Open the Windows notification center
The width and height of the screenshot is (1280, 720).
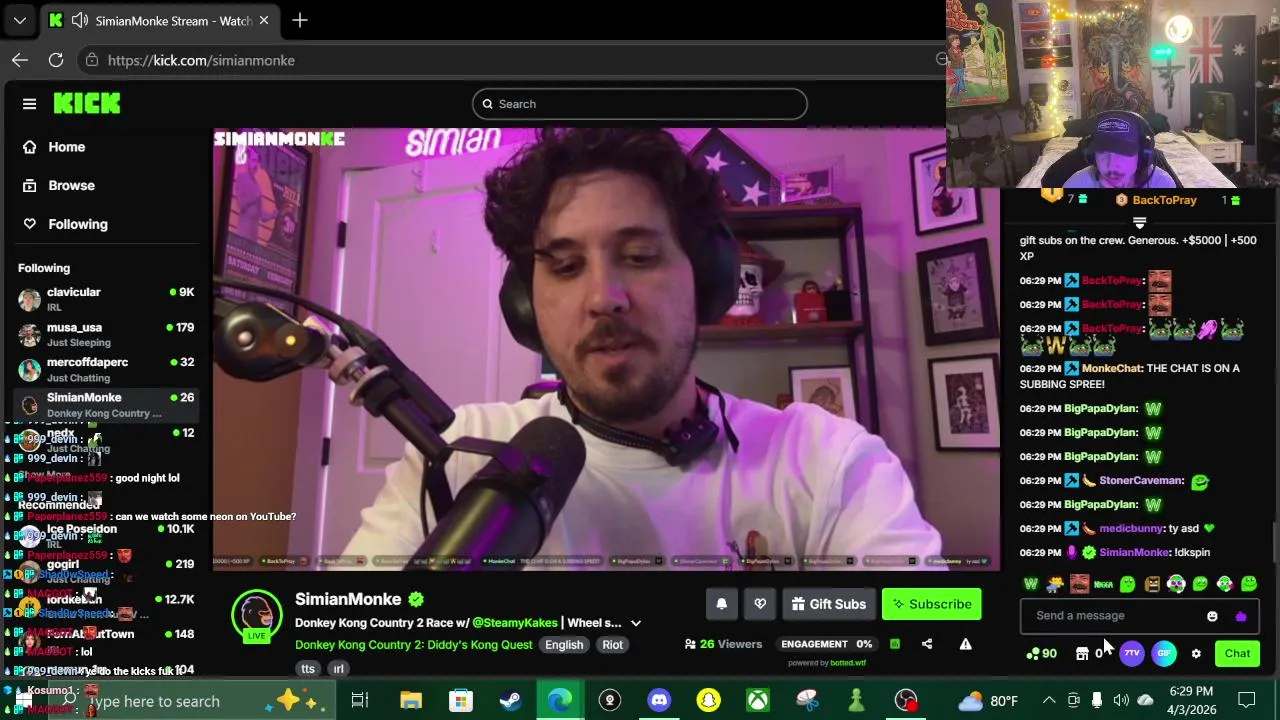(1247, 701)
